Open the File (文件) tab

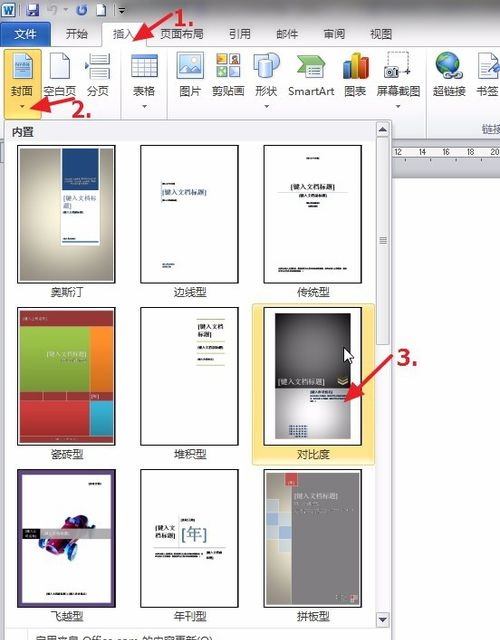25,34
